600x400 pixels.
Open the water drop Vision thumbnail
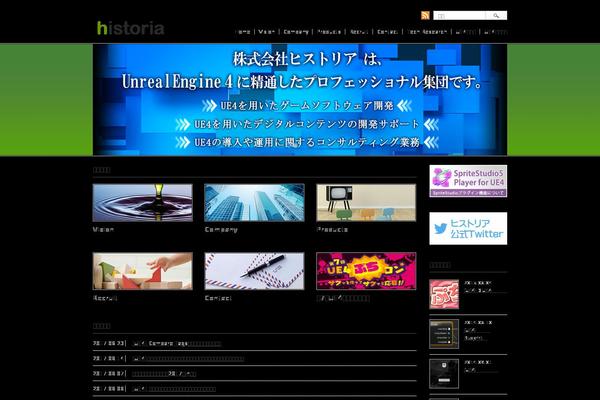click(143, 202)
